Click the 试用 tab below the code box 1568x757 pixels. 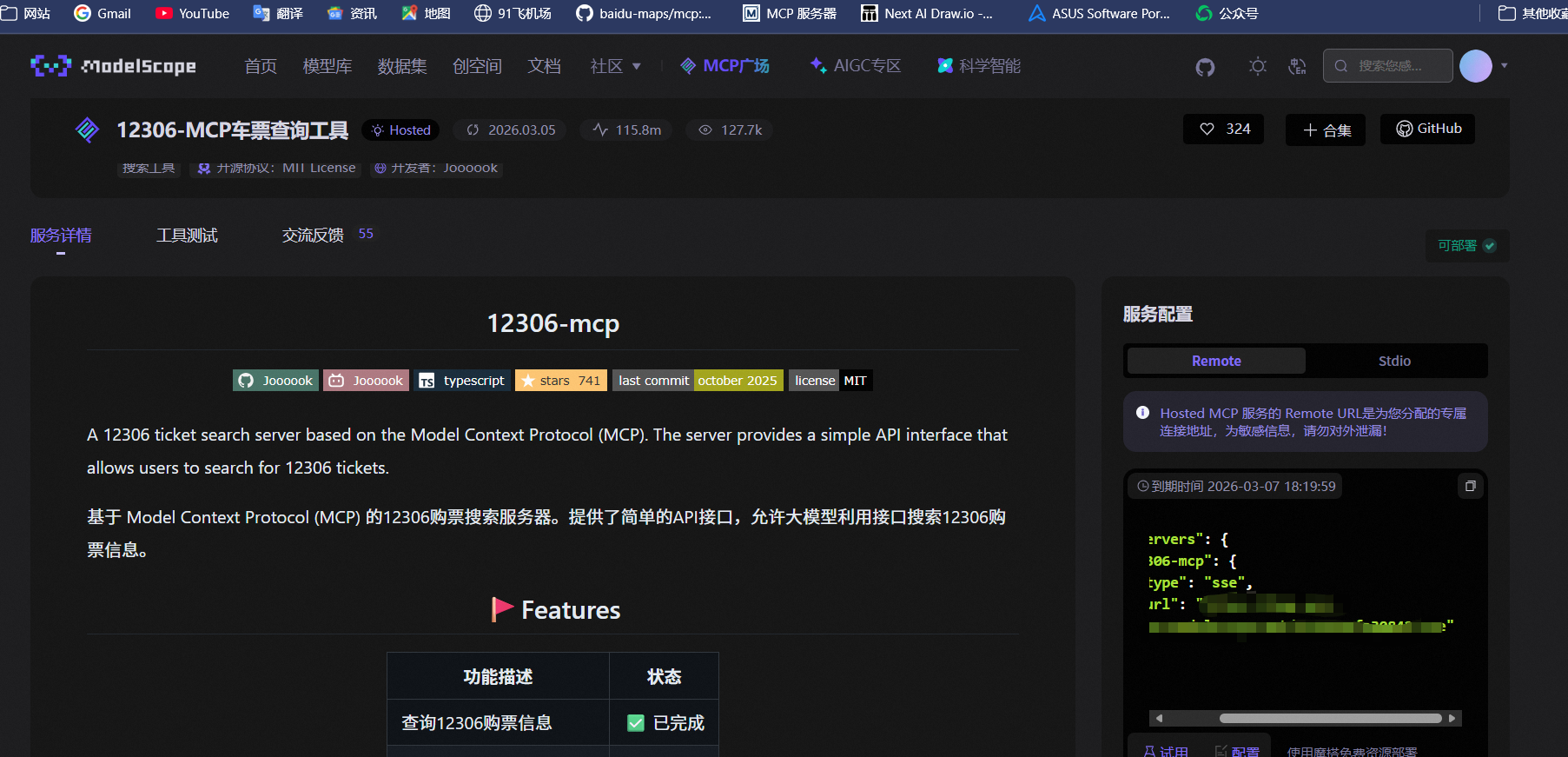point(1166,751)
